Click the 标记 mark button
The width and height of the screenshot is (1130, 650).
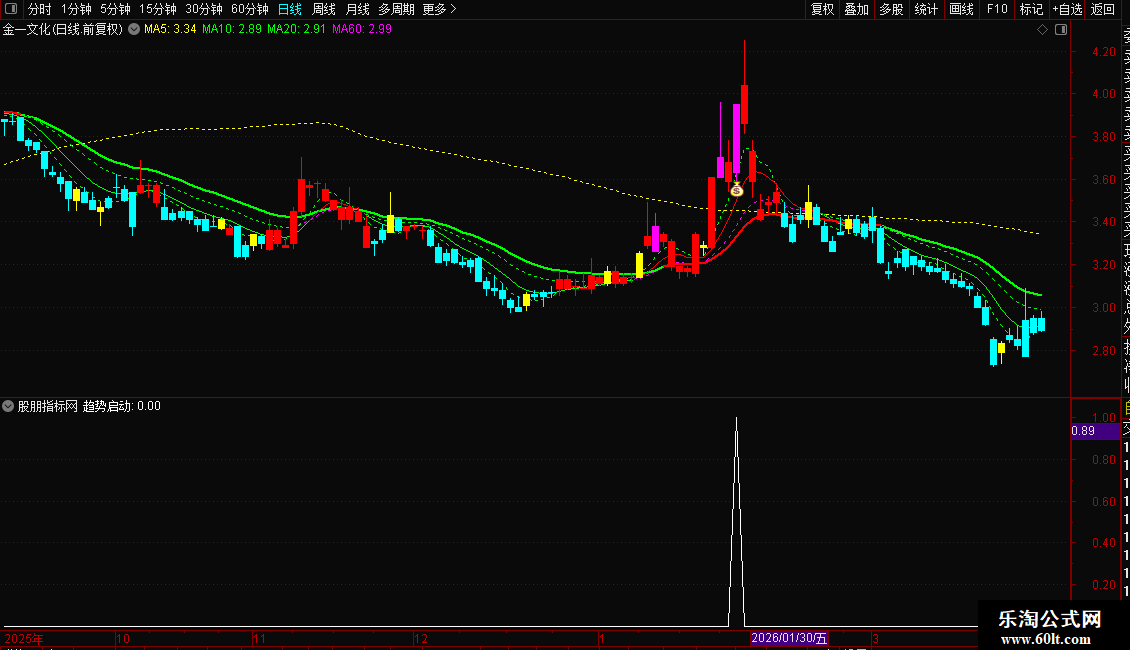pyautogui.click(x=1031, y=9)
